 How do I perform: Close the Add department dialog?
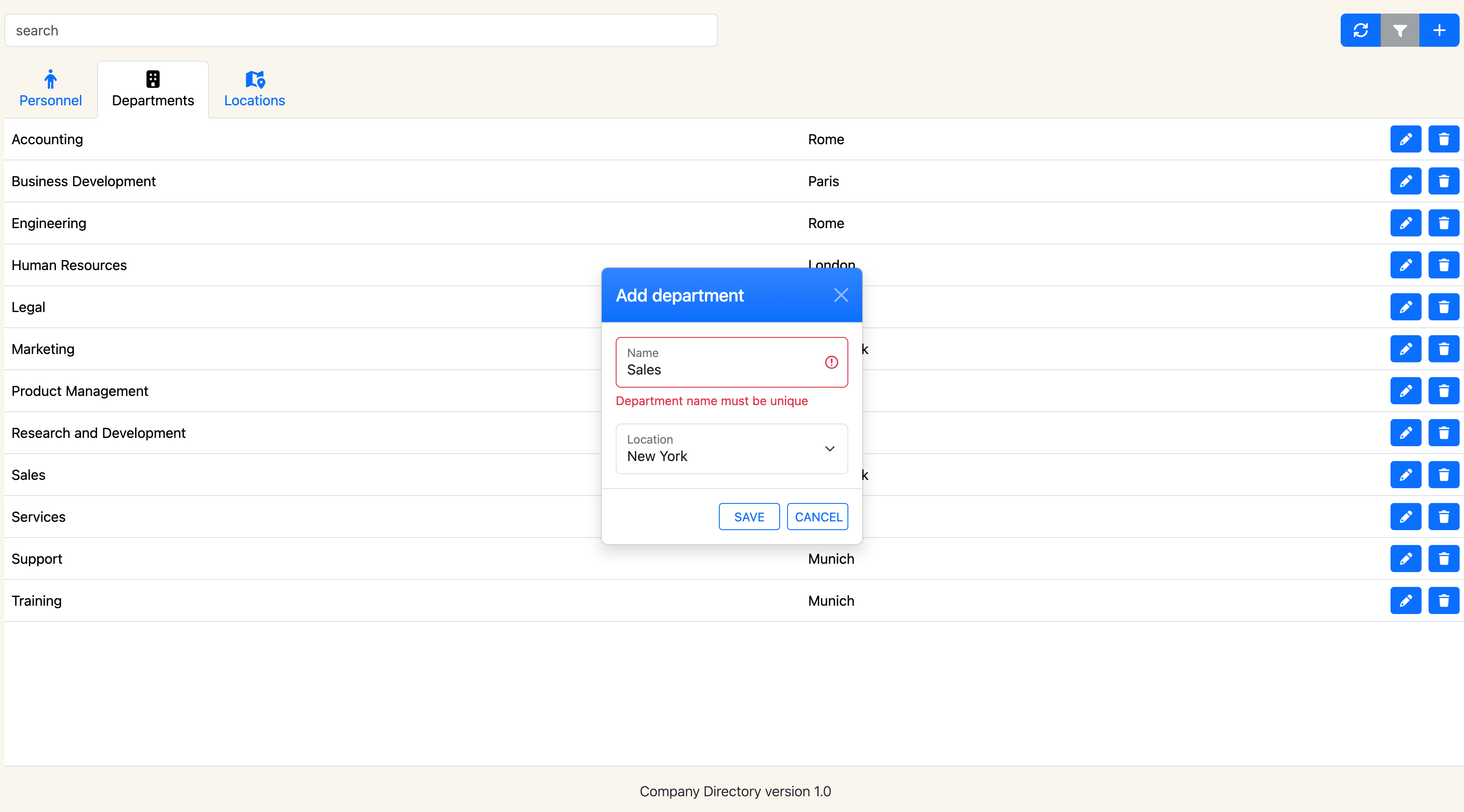point(841,295)
